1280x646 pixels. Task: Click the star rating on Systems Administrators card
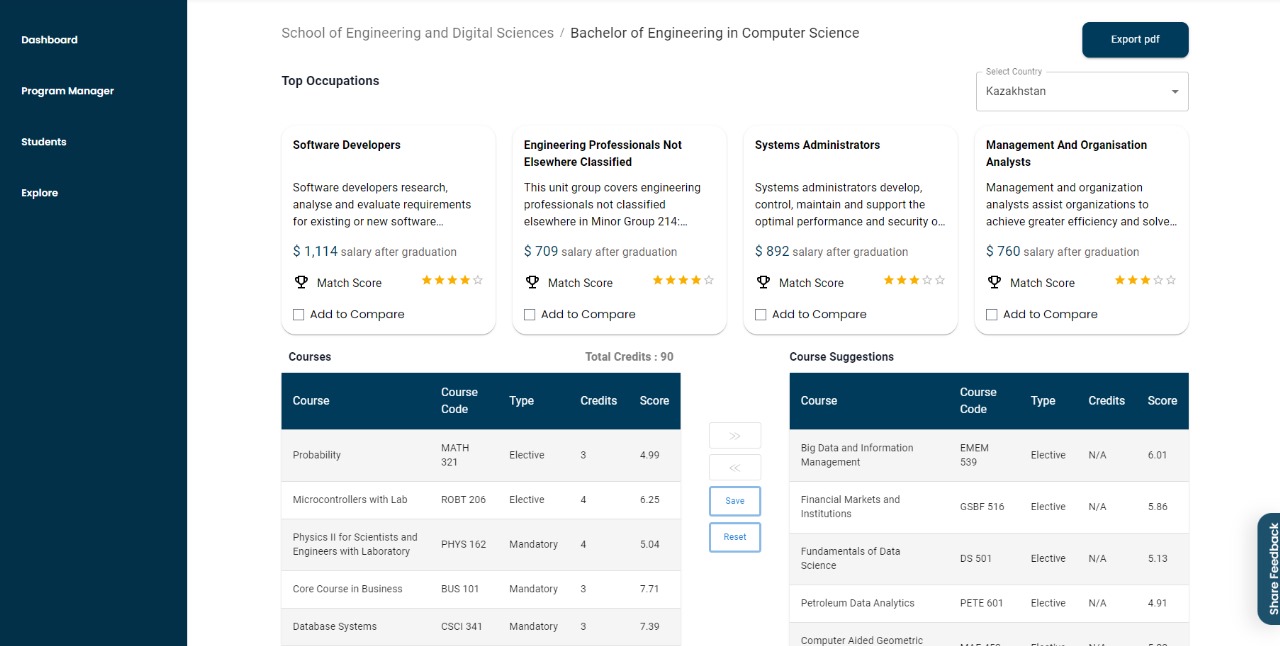(914, 281)
